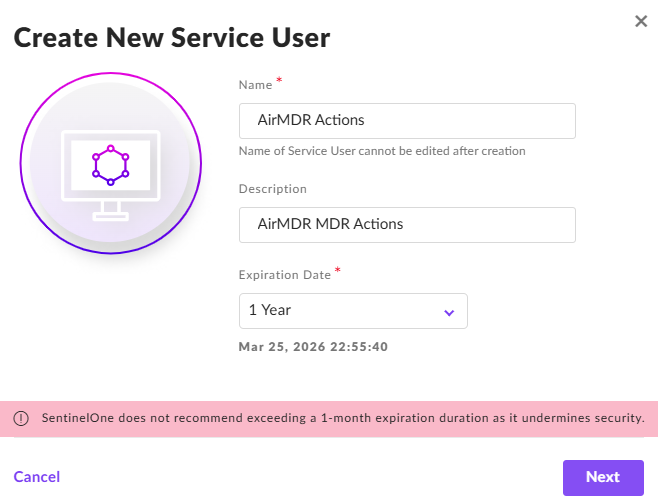The height and width of the screenshot is (502, 658).
Task: Click the Name input field
Action: (x=407, y=121)
